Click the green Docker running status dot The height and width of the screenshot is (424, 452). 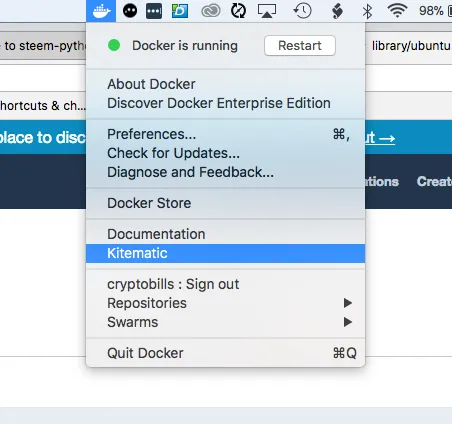point(114,45)
